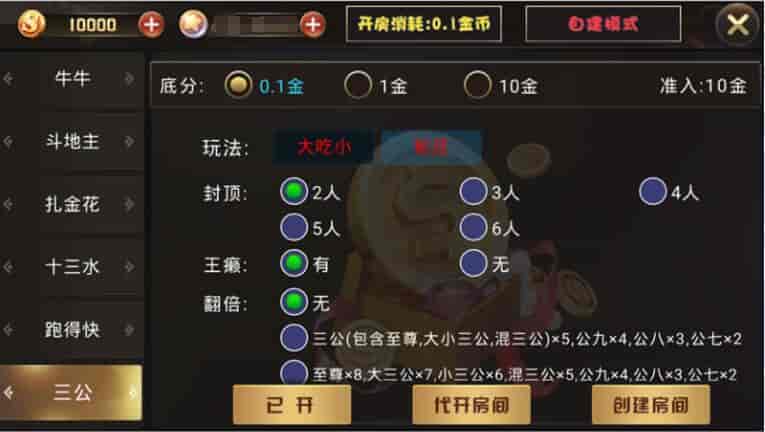Screen dimensions: 765x432
Task: Click the purple diamond currency icon
Action: [x=193, y=24]
